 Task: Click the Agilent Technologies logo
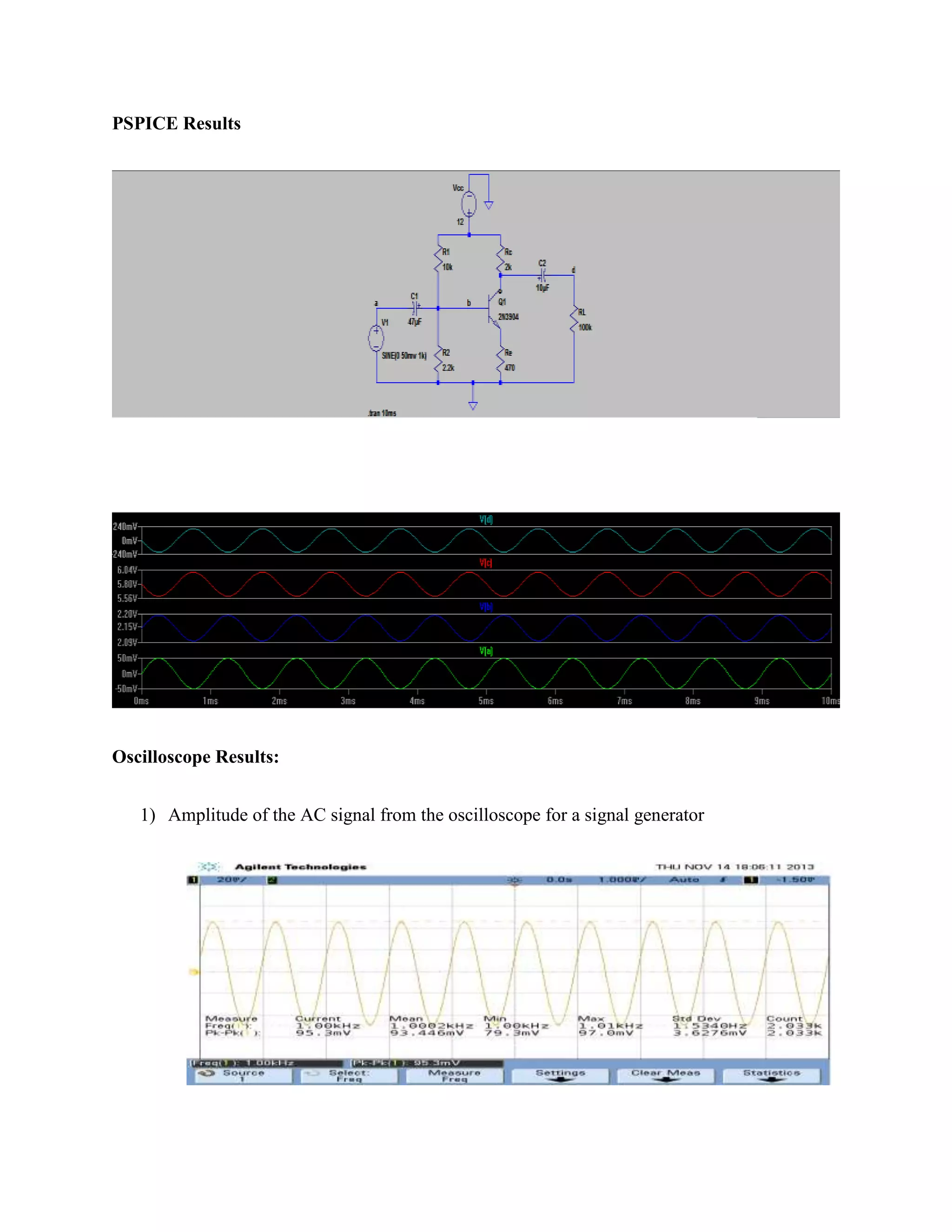(209, 867)
